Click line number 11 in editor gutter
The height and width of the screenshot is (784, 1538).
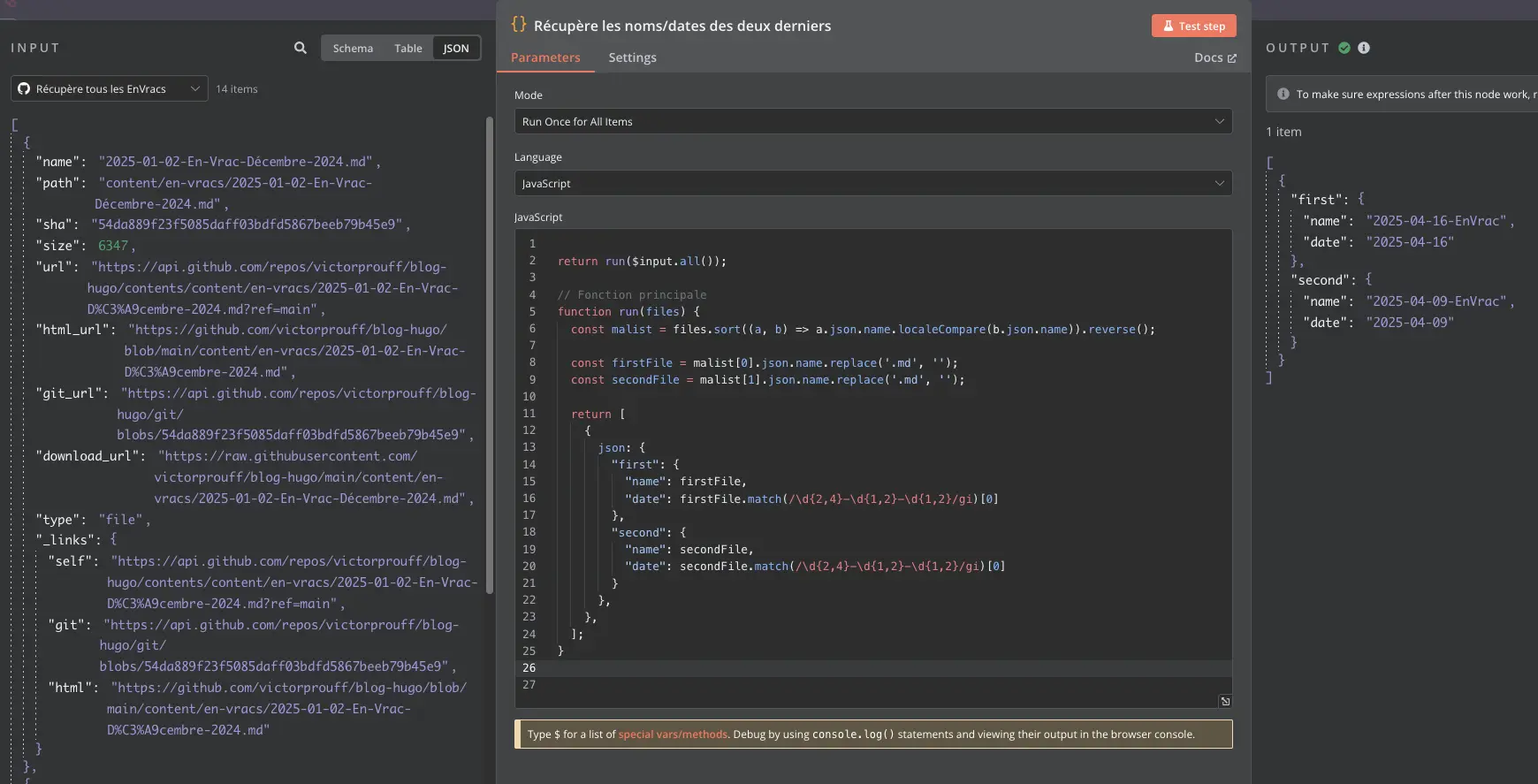pos(529,414)
